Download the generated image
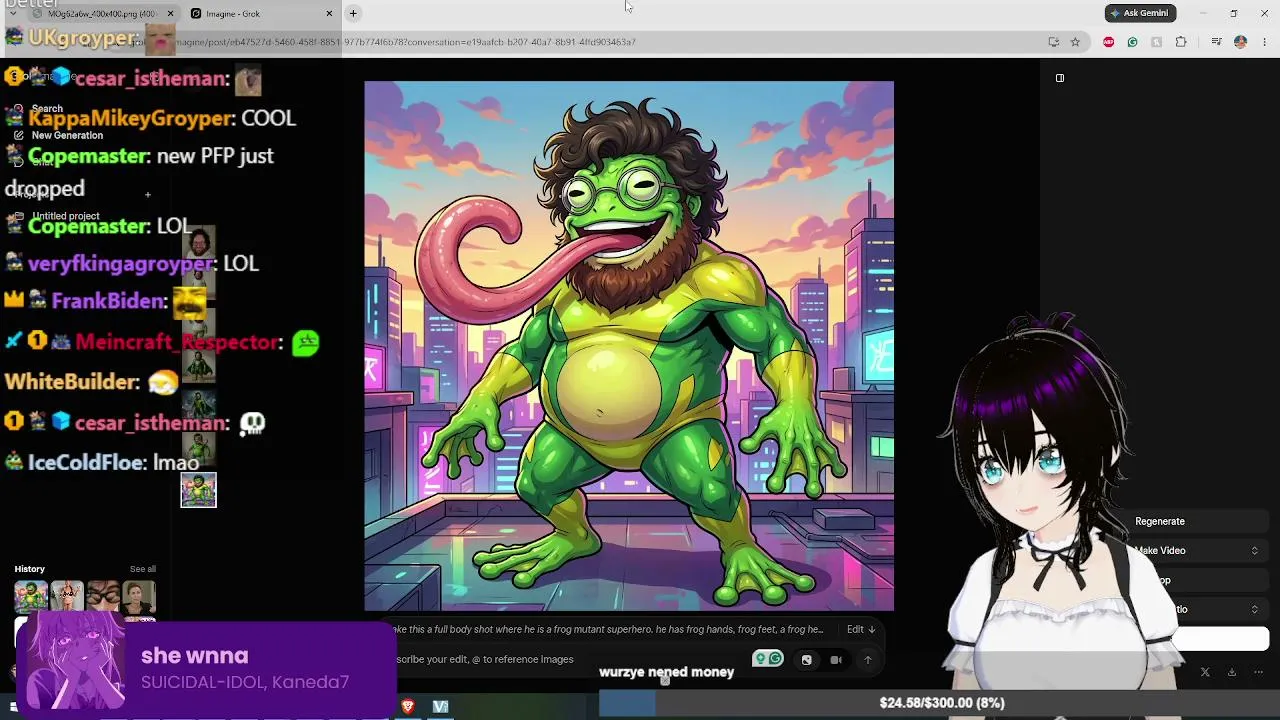Screen dimensions: 1280x720 (x=1232, y=672)
